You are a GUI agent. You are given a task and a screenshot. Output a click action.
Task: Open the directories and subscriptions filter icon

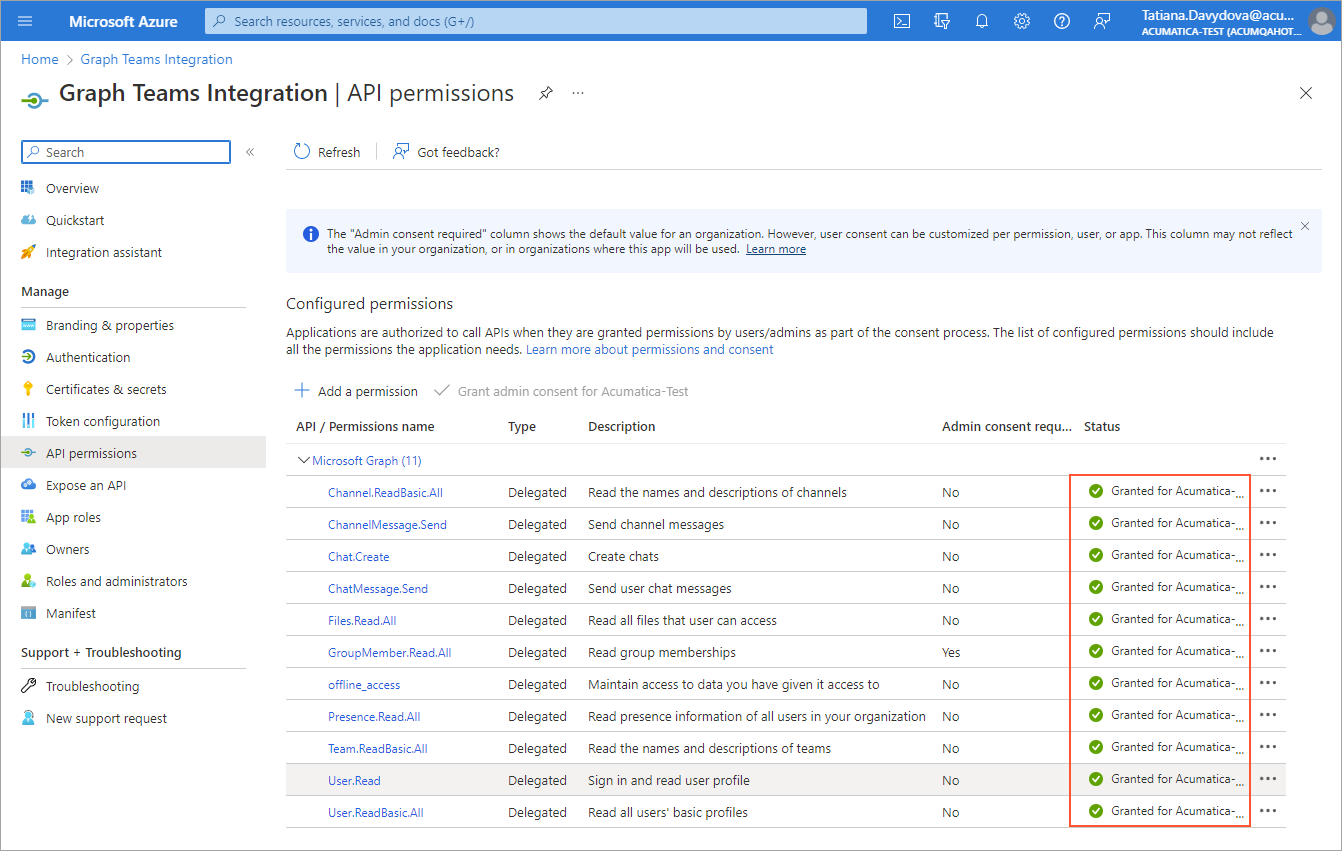coord(941,21)
